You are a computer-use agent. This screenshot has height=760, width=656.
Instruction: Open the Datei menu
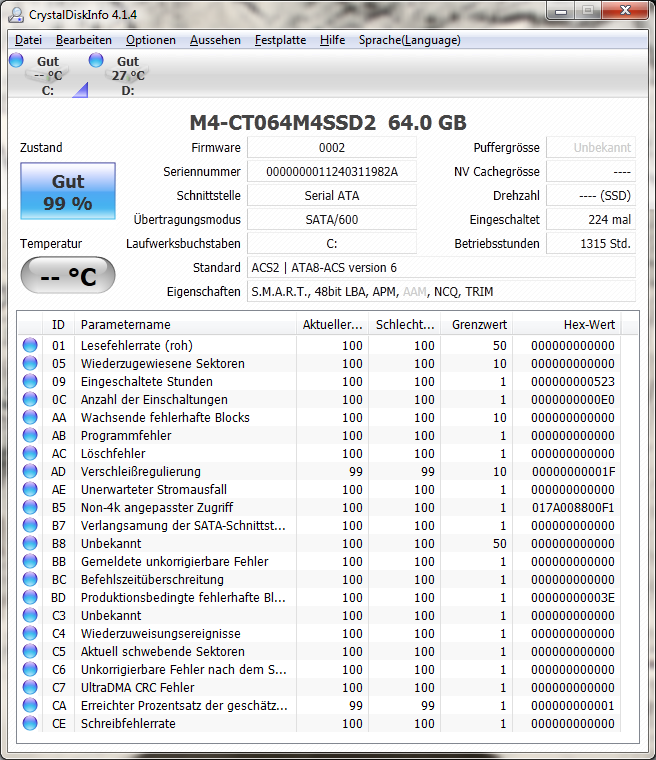point(28,40)
